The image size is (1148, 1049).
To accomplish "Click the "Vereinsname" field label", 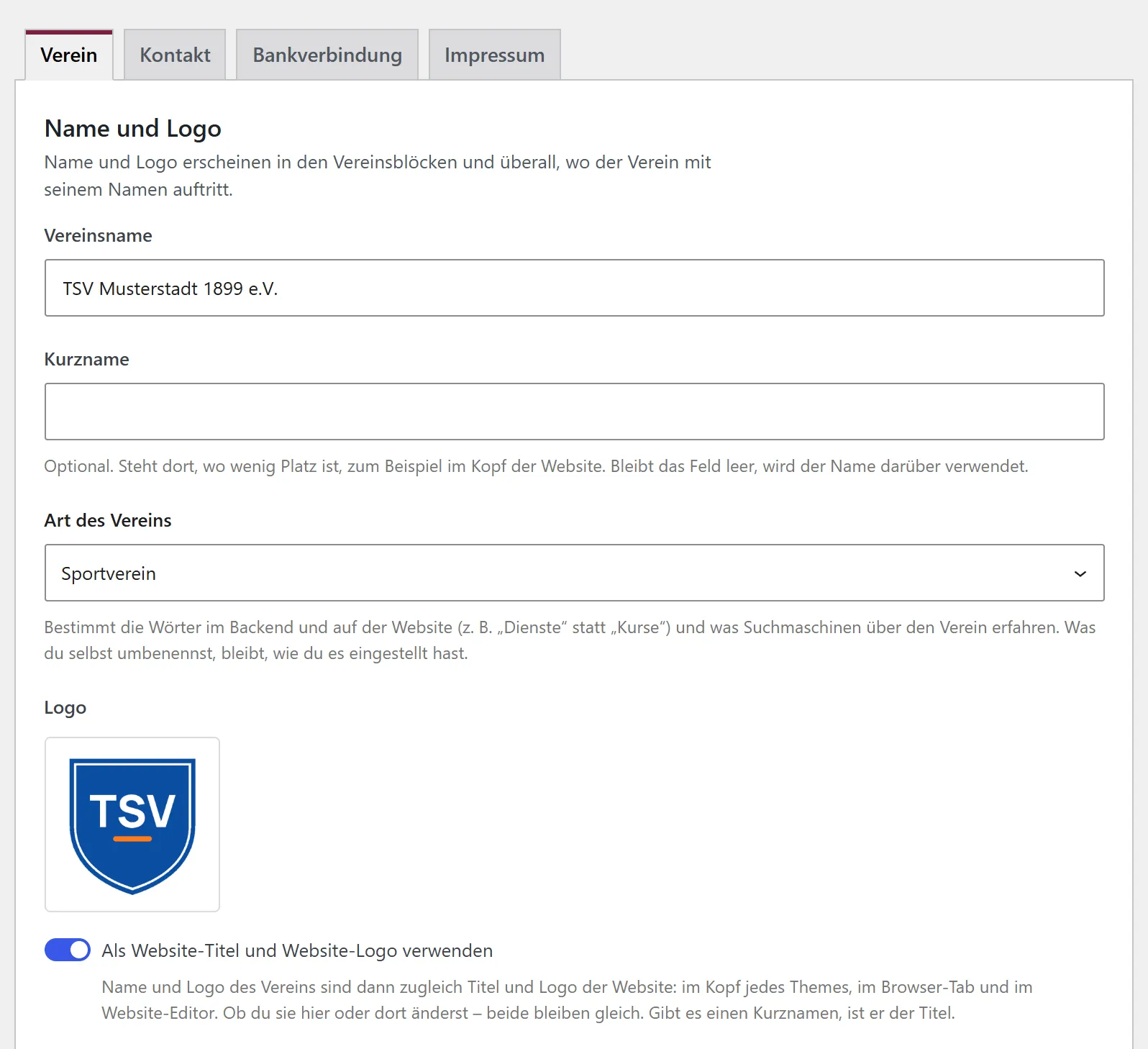I will point(99,235).
